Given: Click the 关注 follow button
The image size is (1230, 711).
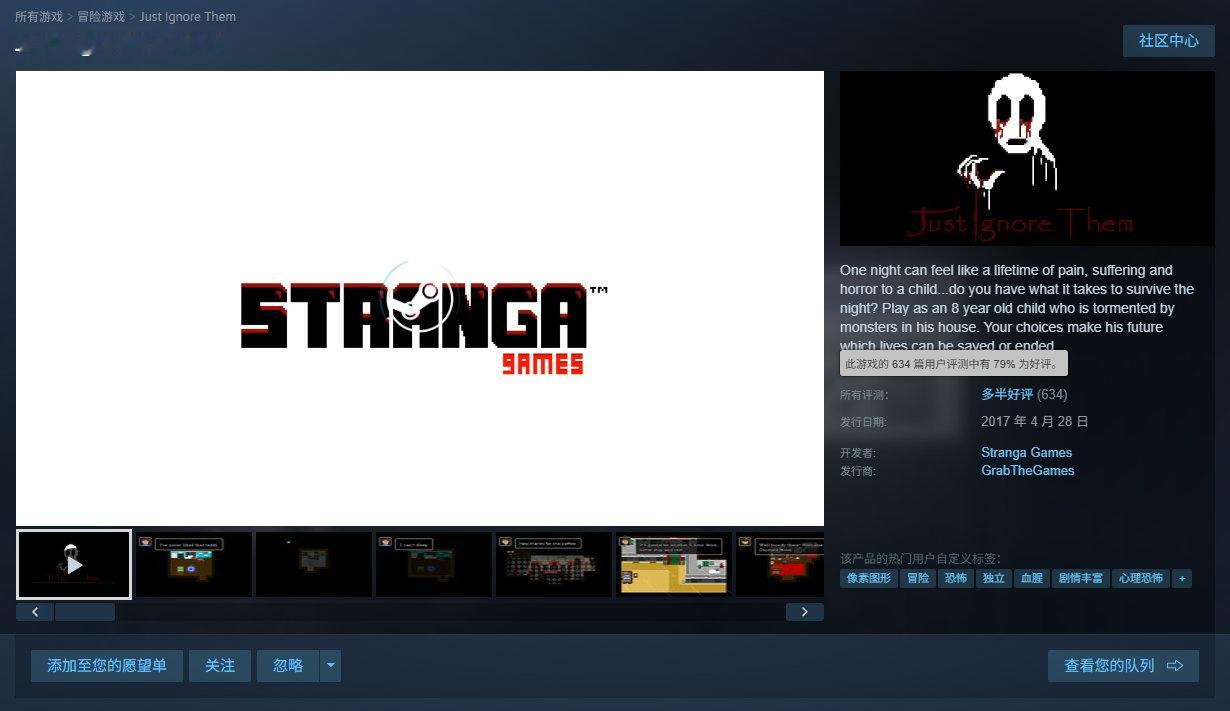Looking at the screenshot, I should point(219,665).
